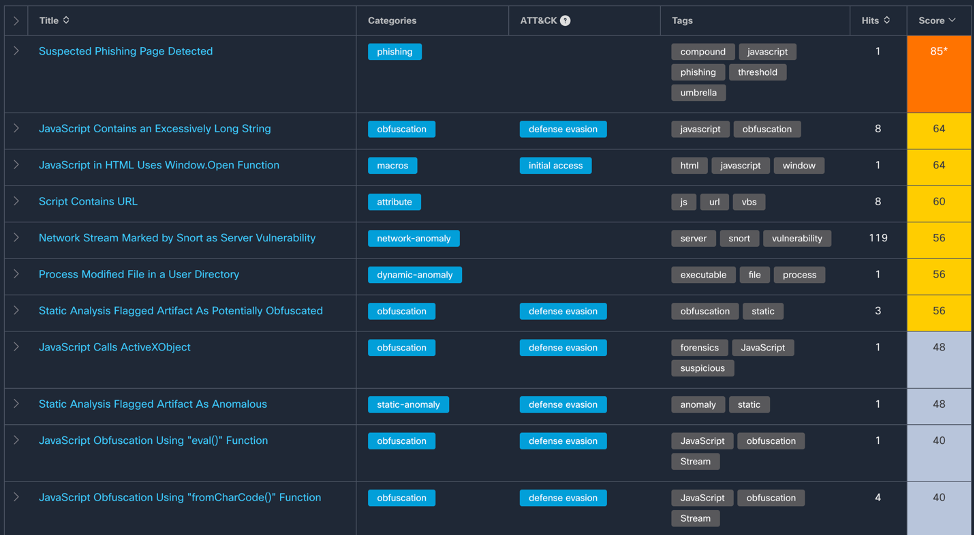Click the umbrella tag
This screenshot has height=535, width=974.
coord(699,93)
